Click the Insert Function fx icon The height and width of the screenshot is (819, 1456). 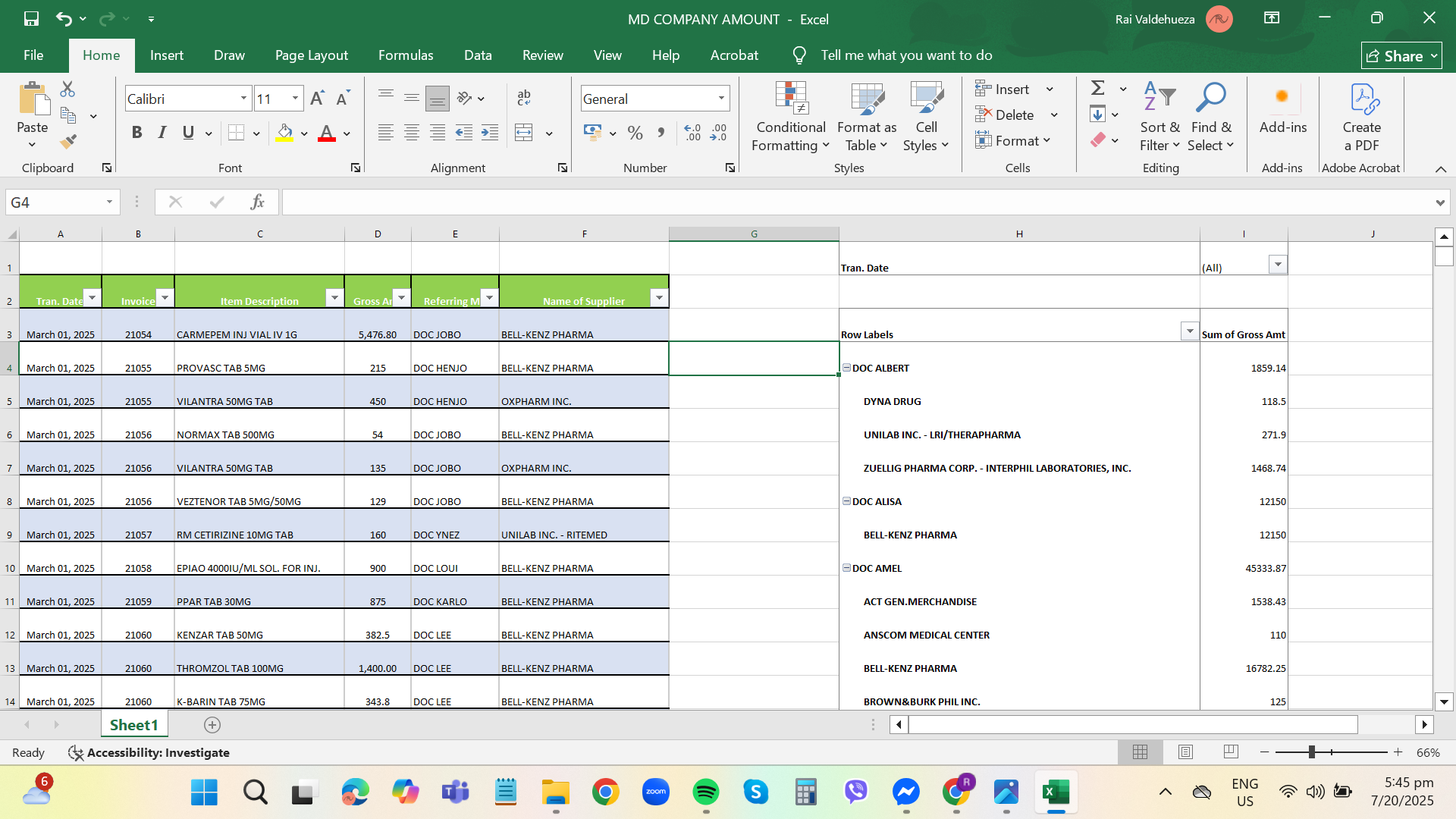coord(257,202)
